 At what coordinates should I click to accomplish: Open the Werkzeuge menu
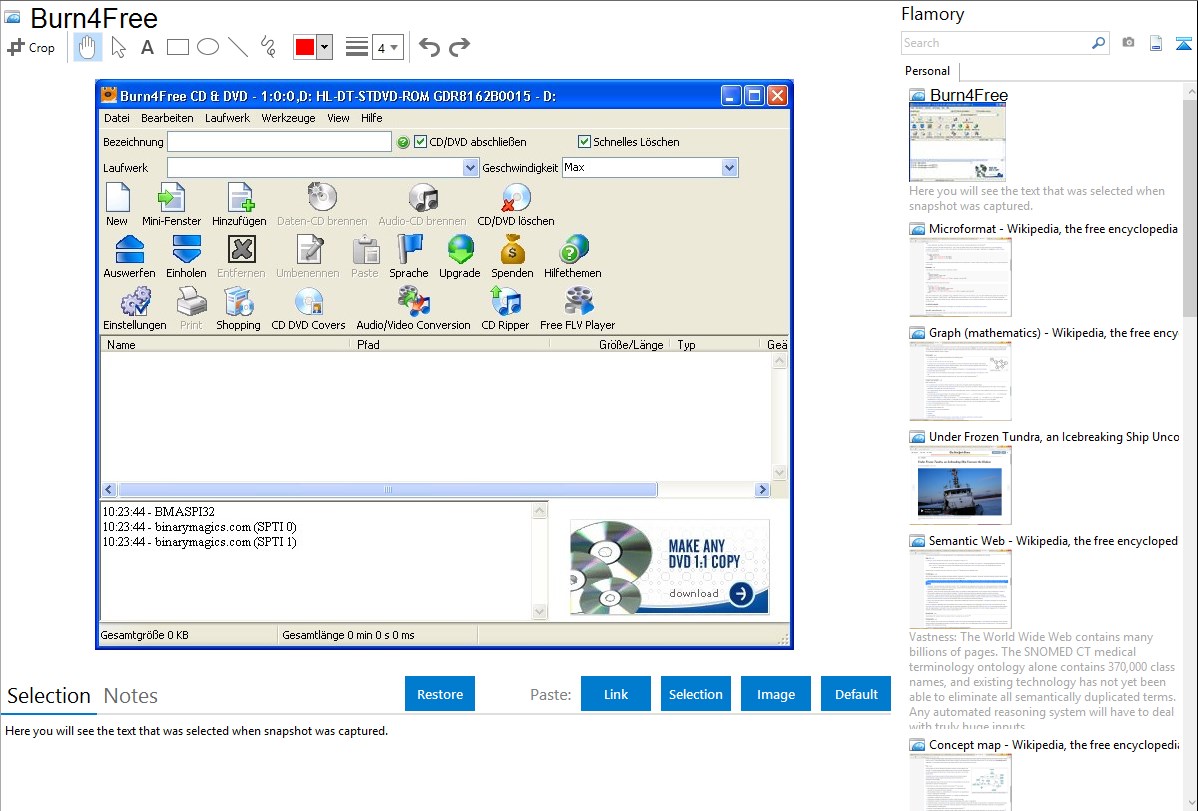(288, 118)
